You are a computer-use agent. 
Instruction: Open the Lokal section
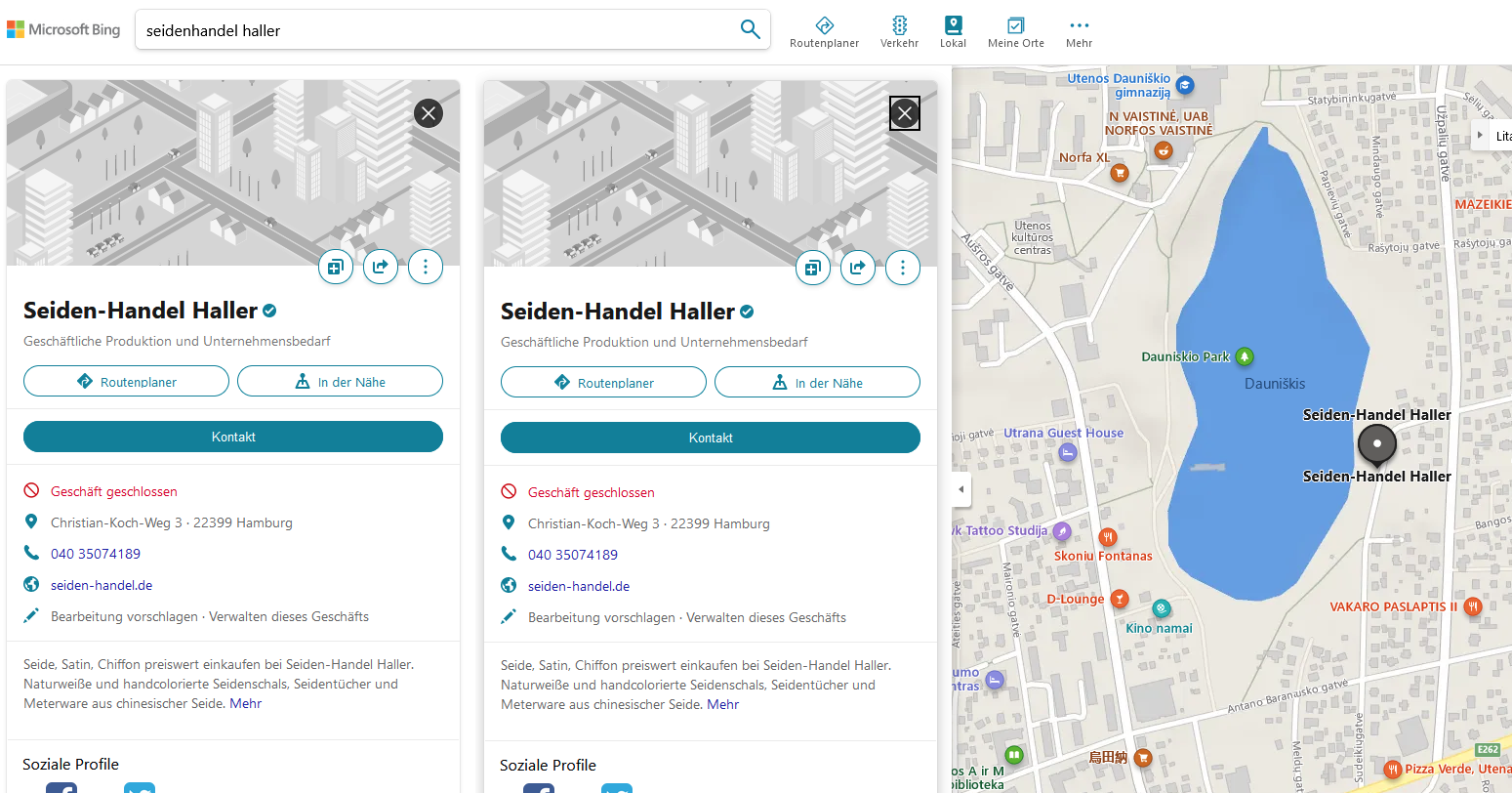(953, 31)
